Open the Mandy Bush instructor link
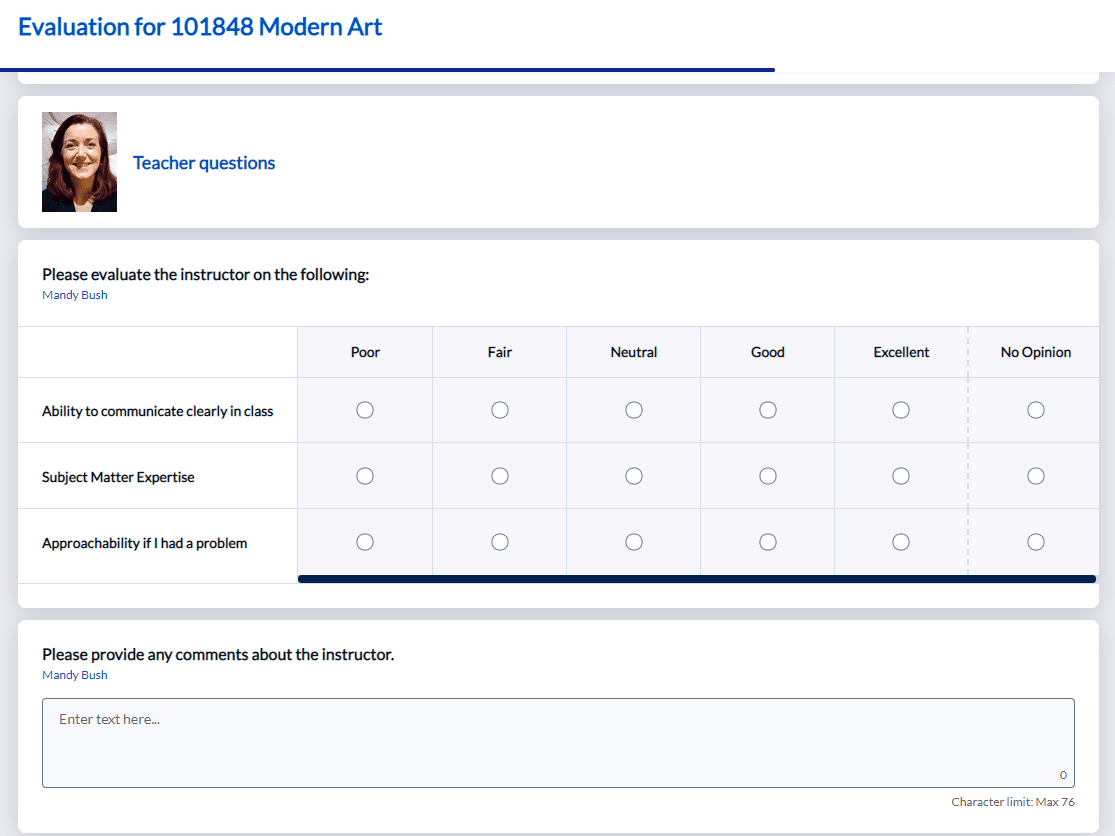1115x836 pixels. pyautogui.click(x=74, y=294)
